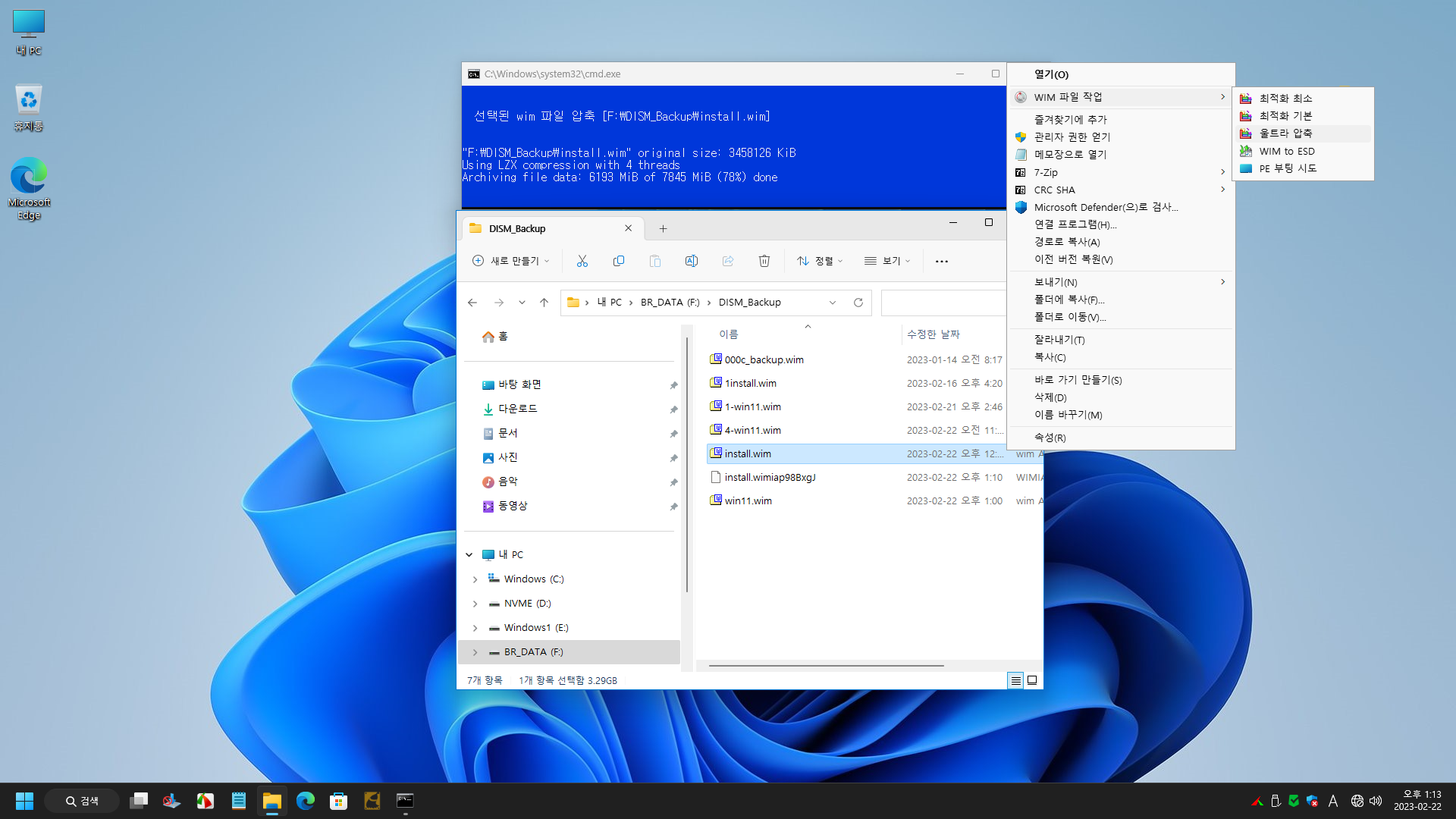The image size is (1456, 819).
Task: Open the 정렬 (Sort) dropdown
Action: pos(820,261)
